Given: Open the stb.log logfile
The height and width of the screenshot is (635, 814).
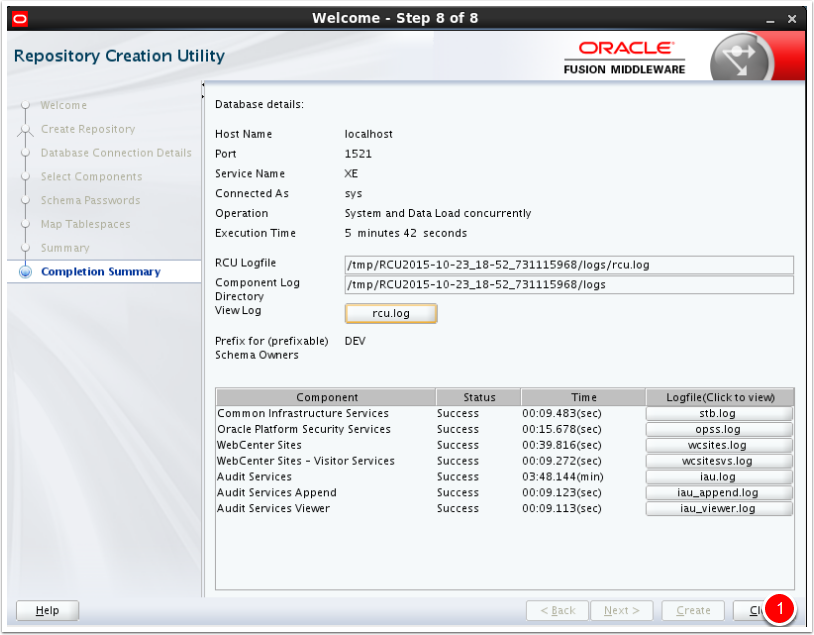Looking at the screenshot, I should click(x=719, y=414).
